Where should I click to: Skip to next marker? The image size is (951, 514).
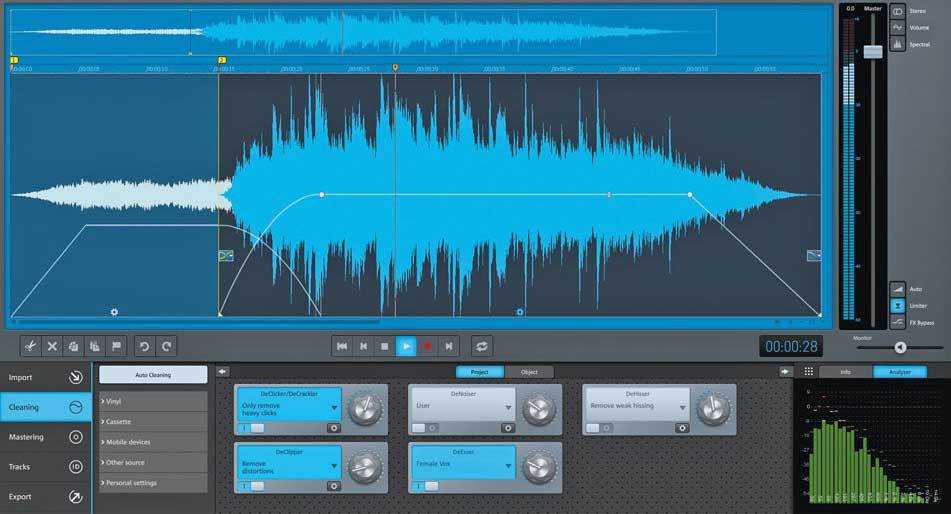tap(448, 347)
